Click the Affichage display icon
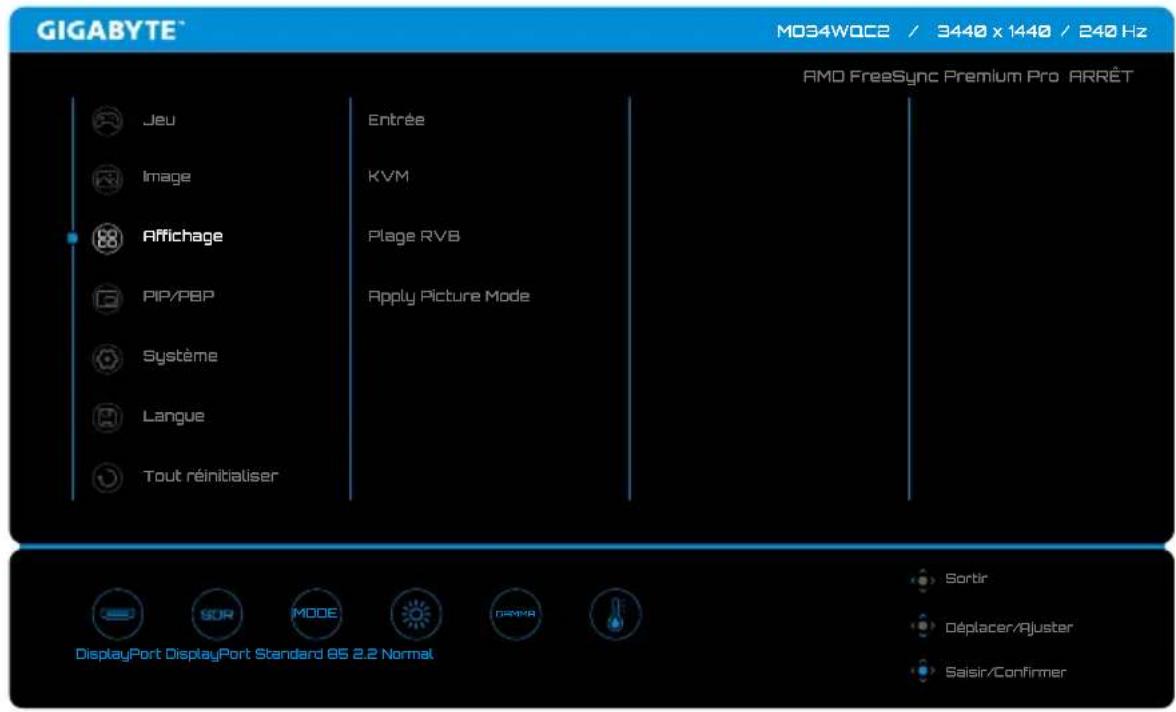1176x712 pixels. click(107, 239)
